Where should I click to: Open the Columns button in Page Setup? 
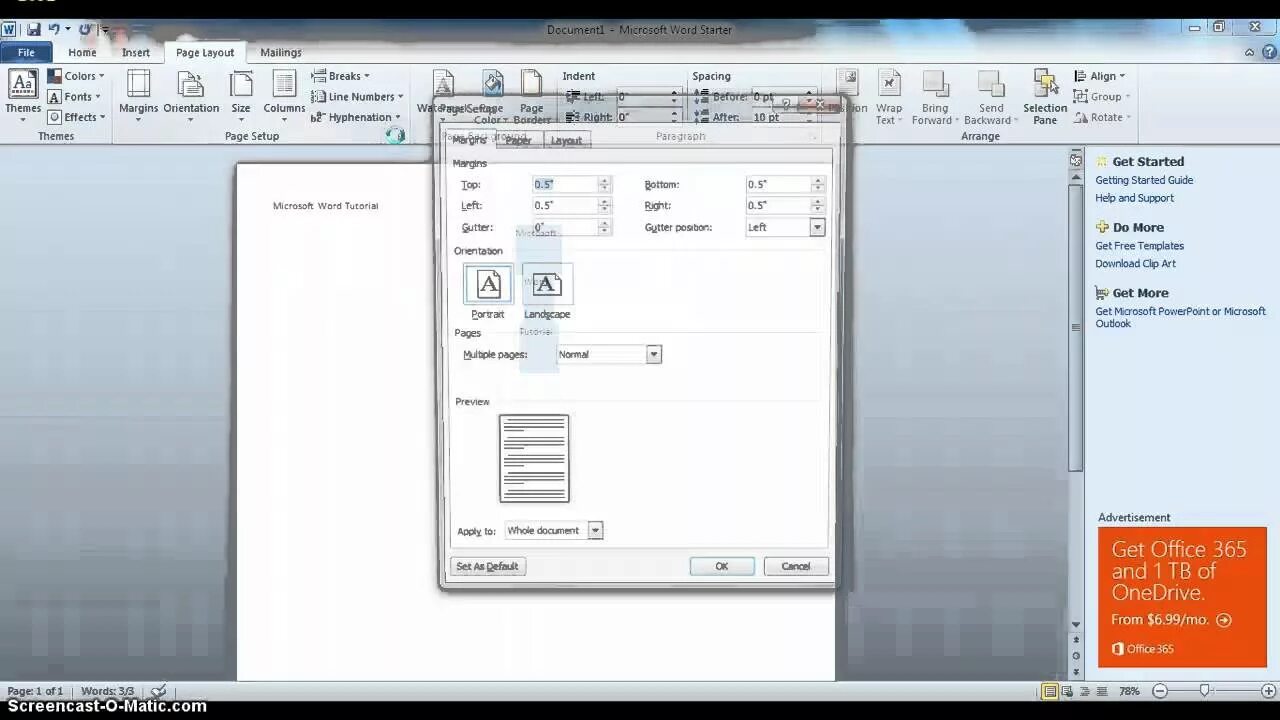tap(284, 96)
